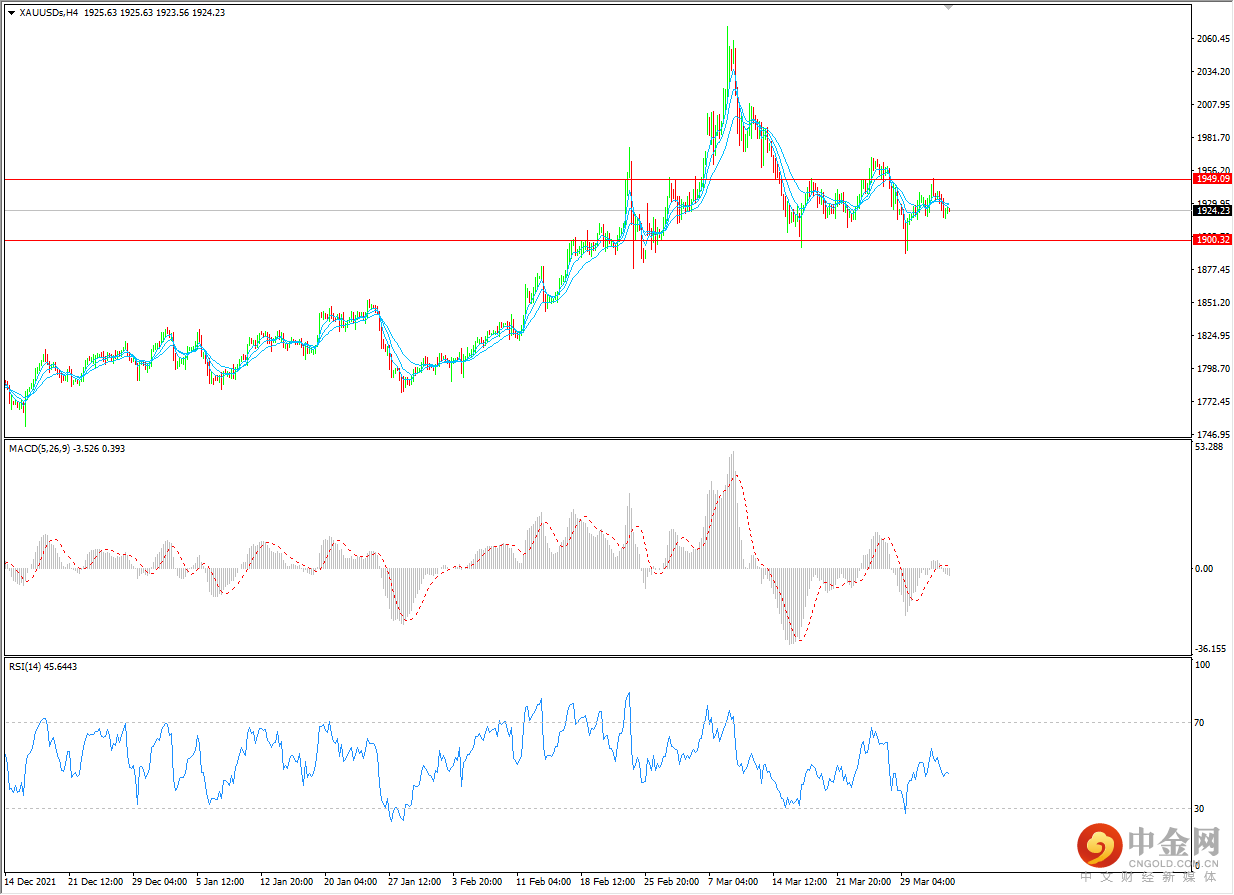Click the 1851.20 price axis value
The image size is (1234, 895).
[1214, 303]
